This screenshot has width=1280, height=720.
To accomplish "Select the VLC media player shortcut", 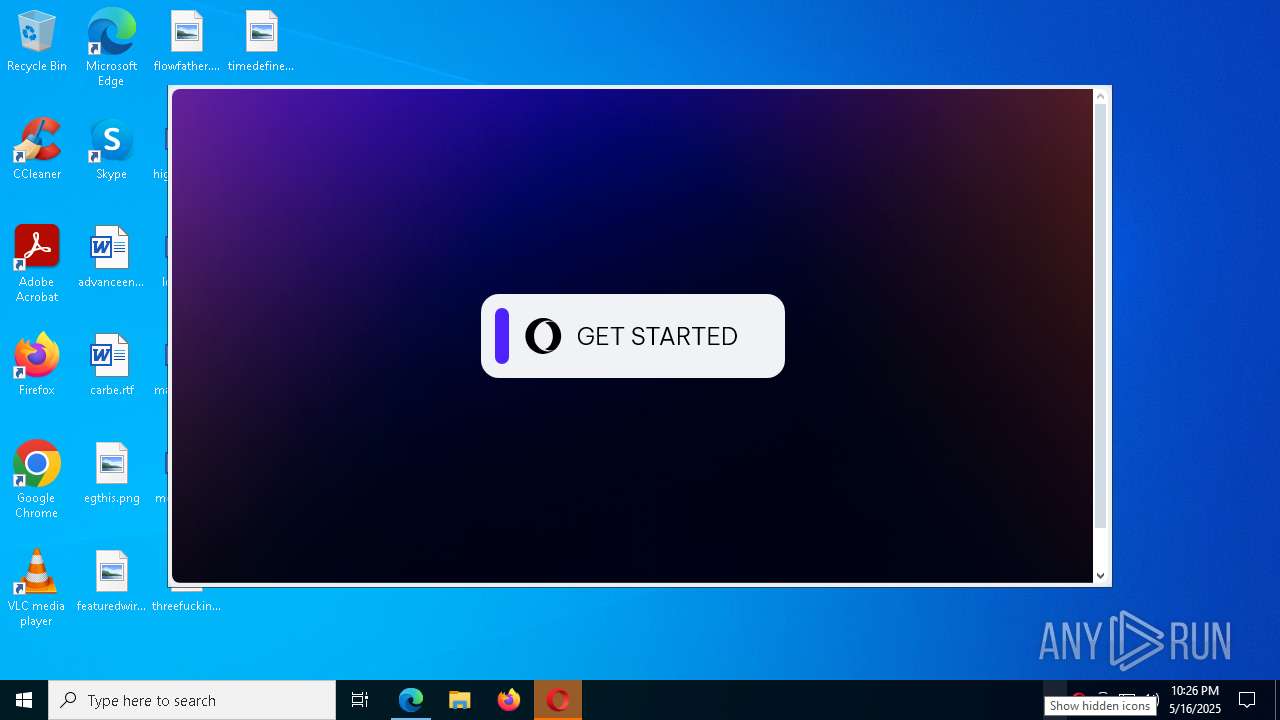I will [37, 588].
